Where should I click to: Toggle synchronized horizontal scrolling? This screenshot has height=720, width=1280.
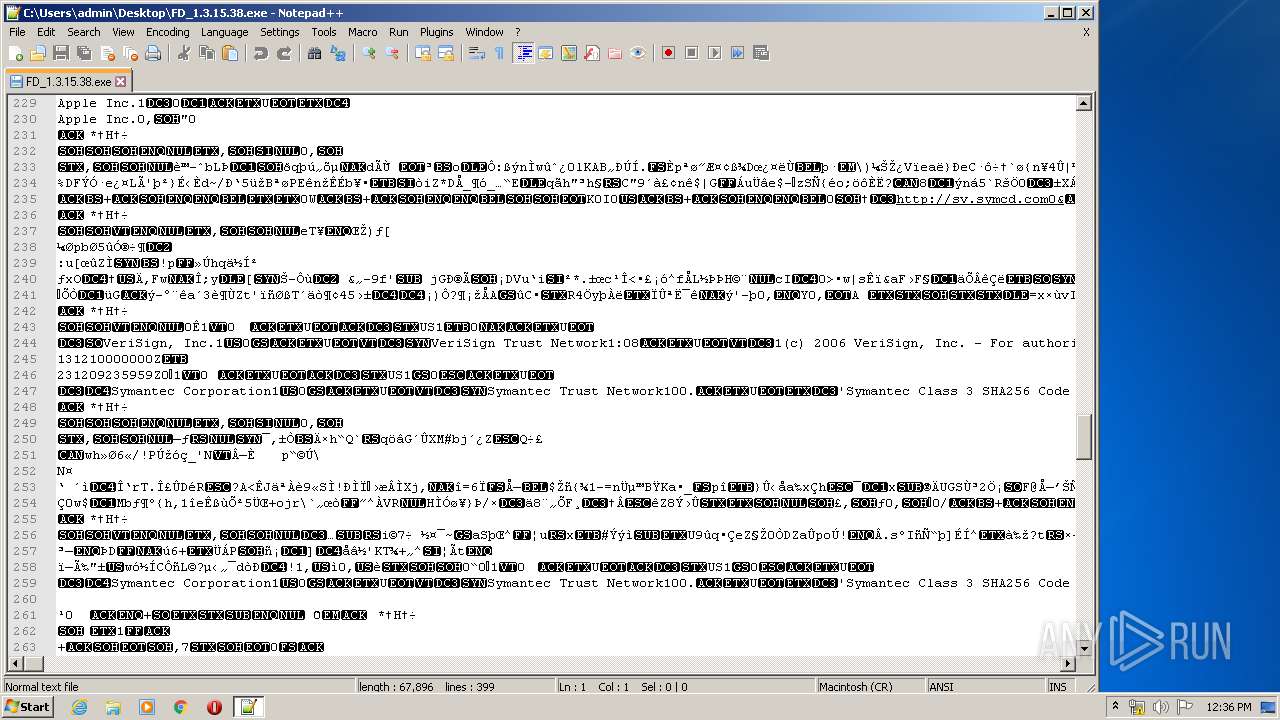[446, 53]
